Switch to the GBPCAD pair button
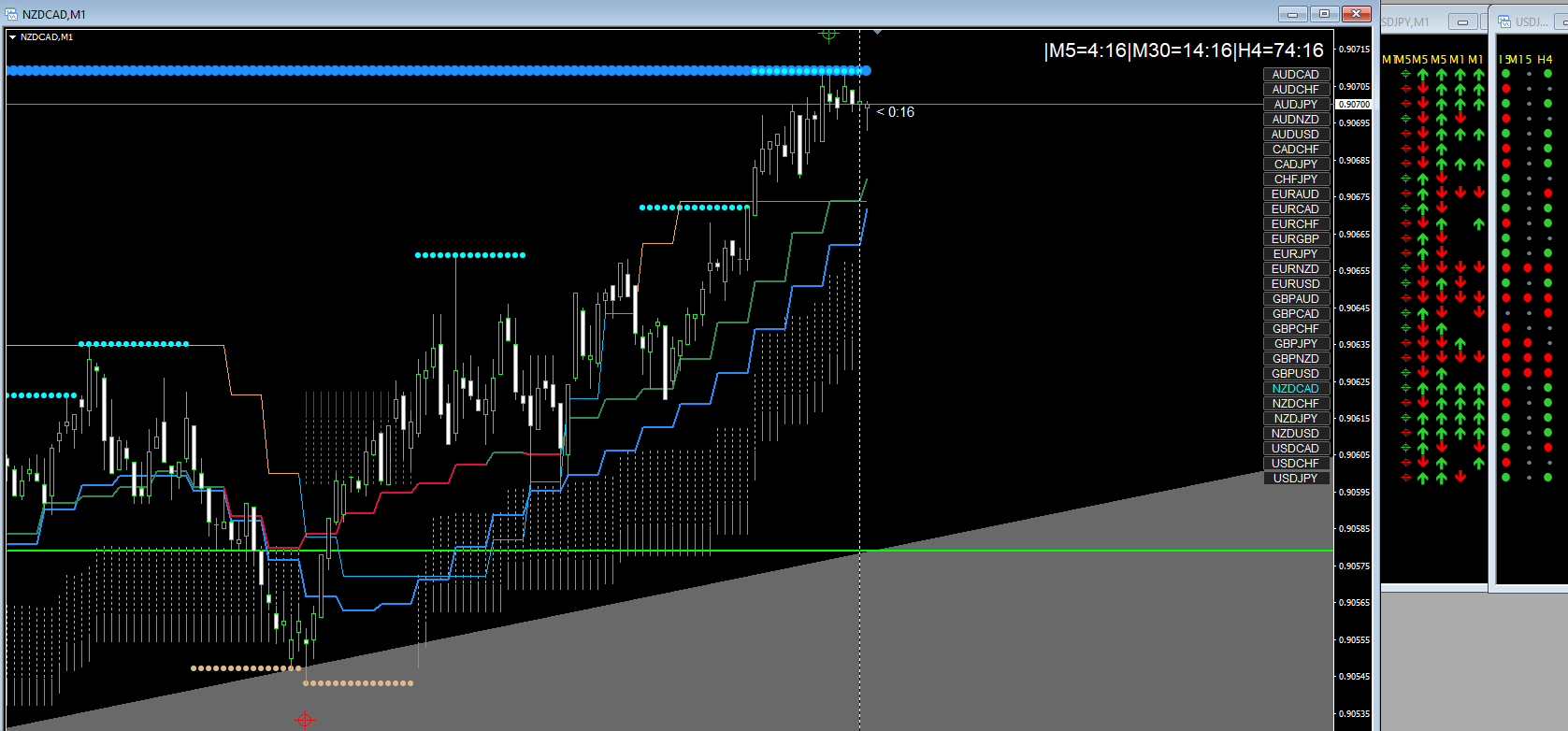This screenshot has width=1568, height=731. click(x=1296, y=314)
